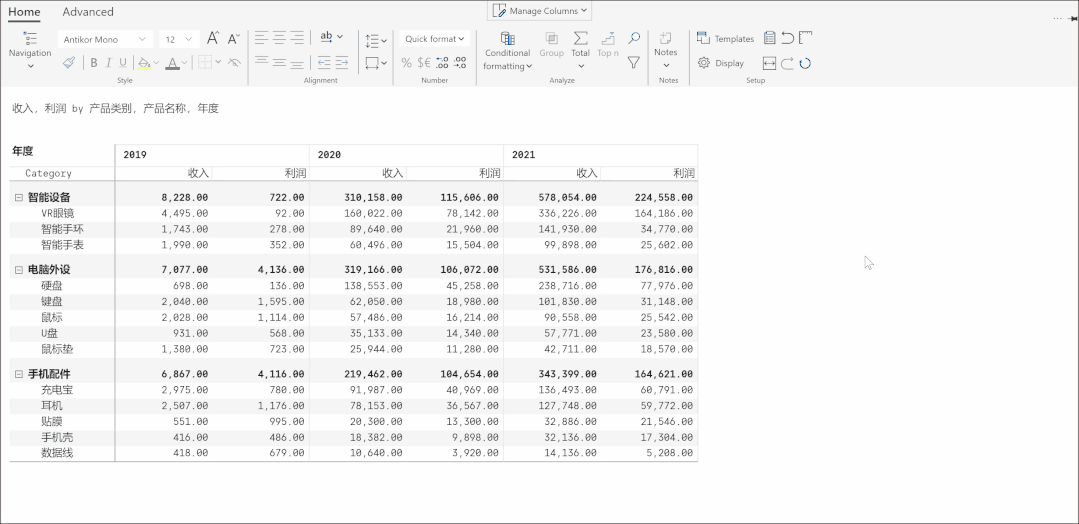Open the Antikor Mono font dropdown
The height and width of the screenshot is (524, 1079).
pyautogui.click(x=104, y=39)
